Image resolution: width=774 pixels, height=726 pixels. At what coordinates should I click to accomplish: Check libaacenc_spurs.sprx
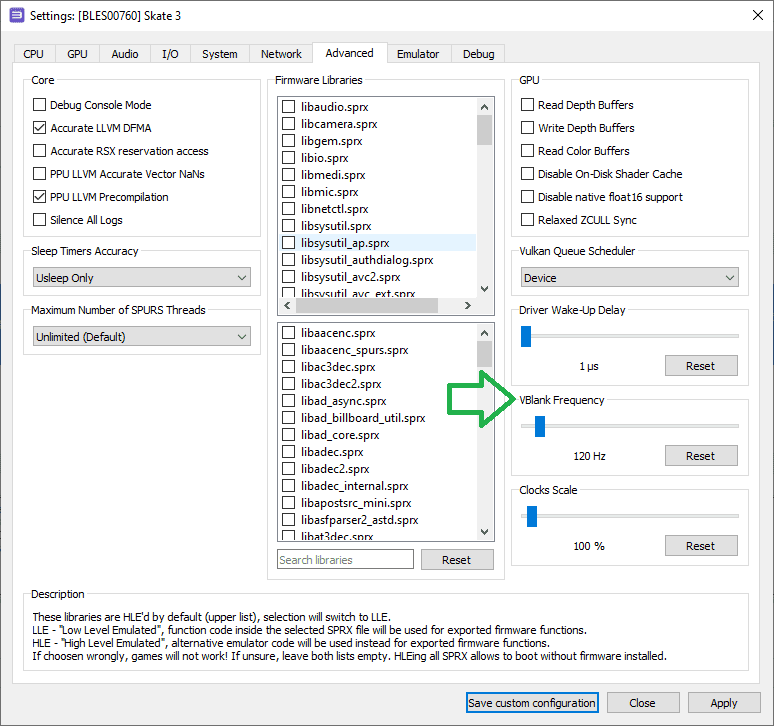(x=288, y=350)
